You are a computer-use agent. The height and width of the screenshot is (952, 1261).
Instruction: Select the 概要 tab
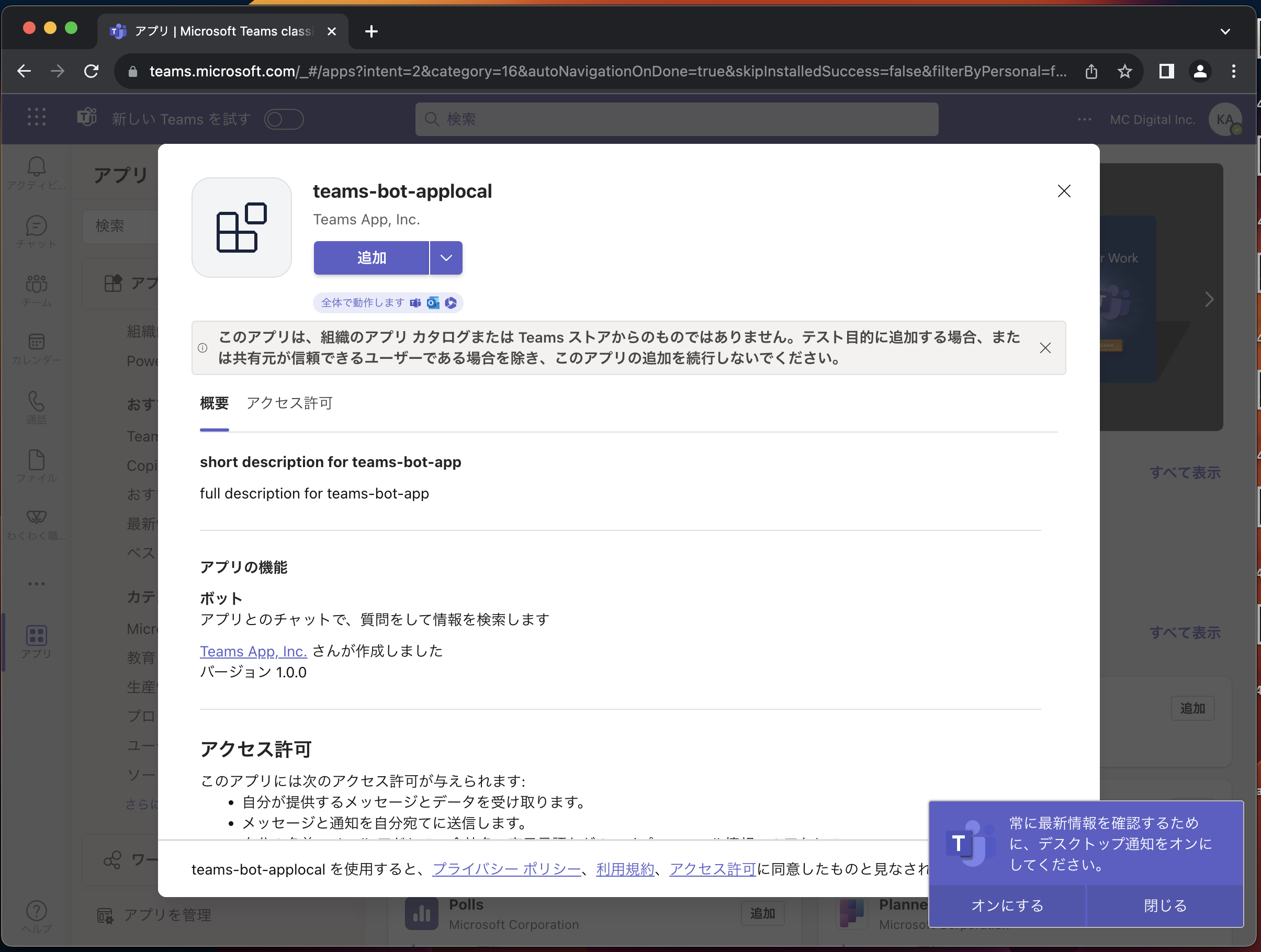[x=215, y=403]
